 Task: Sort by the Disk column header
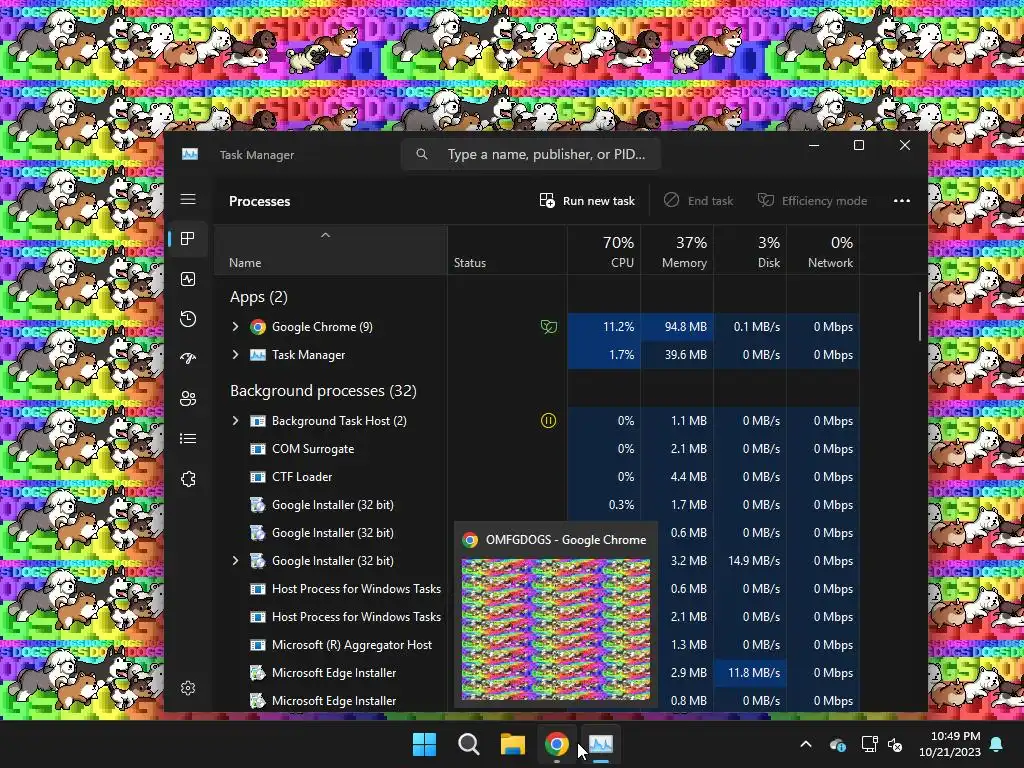[x=750, y=250]
